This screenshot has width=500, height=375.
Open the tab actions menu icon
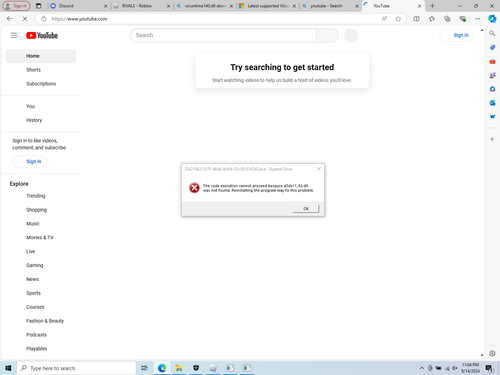(39, 6)
